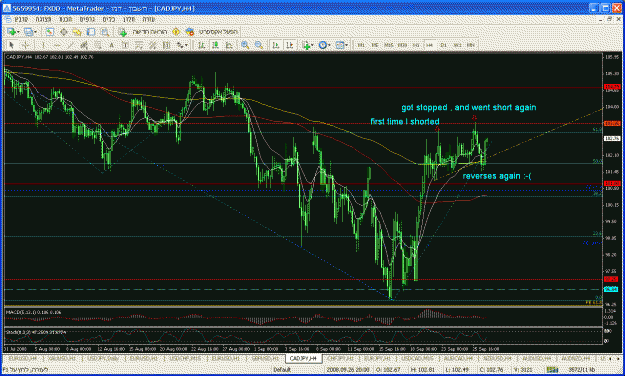The image size is (625, 376).
Task: Switch timeframe to MN
Action: tap(471, 45)
